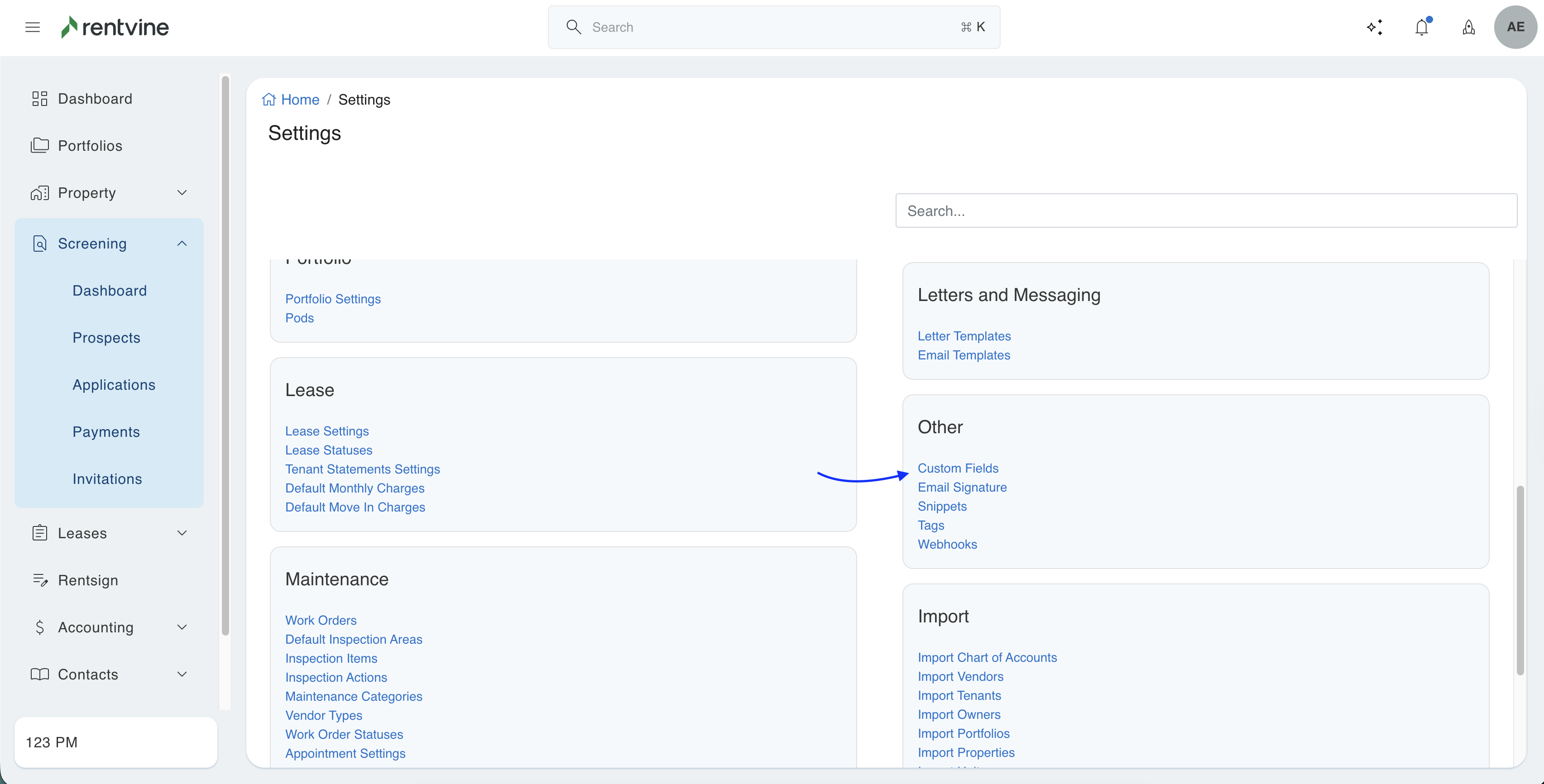Click the Rentvine logo
The height and width of the screenshot is (784, 1544).
(115, 27)
